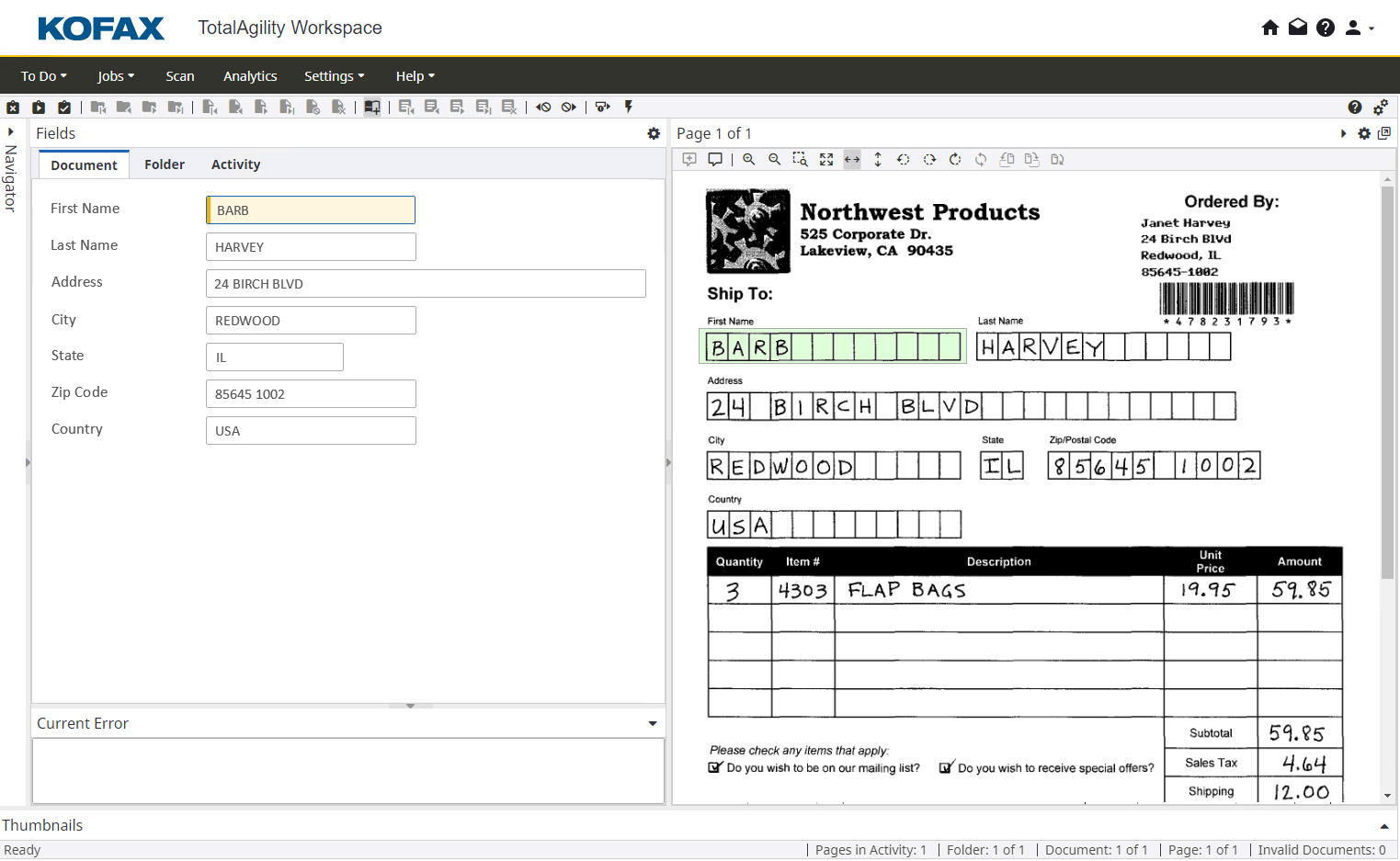Switch to the Folder tab
Image resolution: width=1400 pixels, height=861 pixels.
[x=165, y=164]
